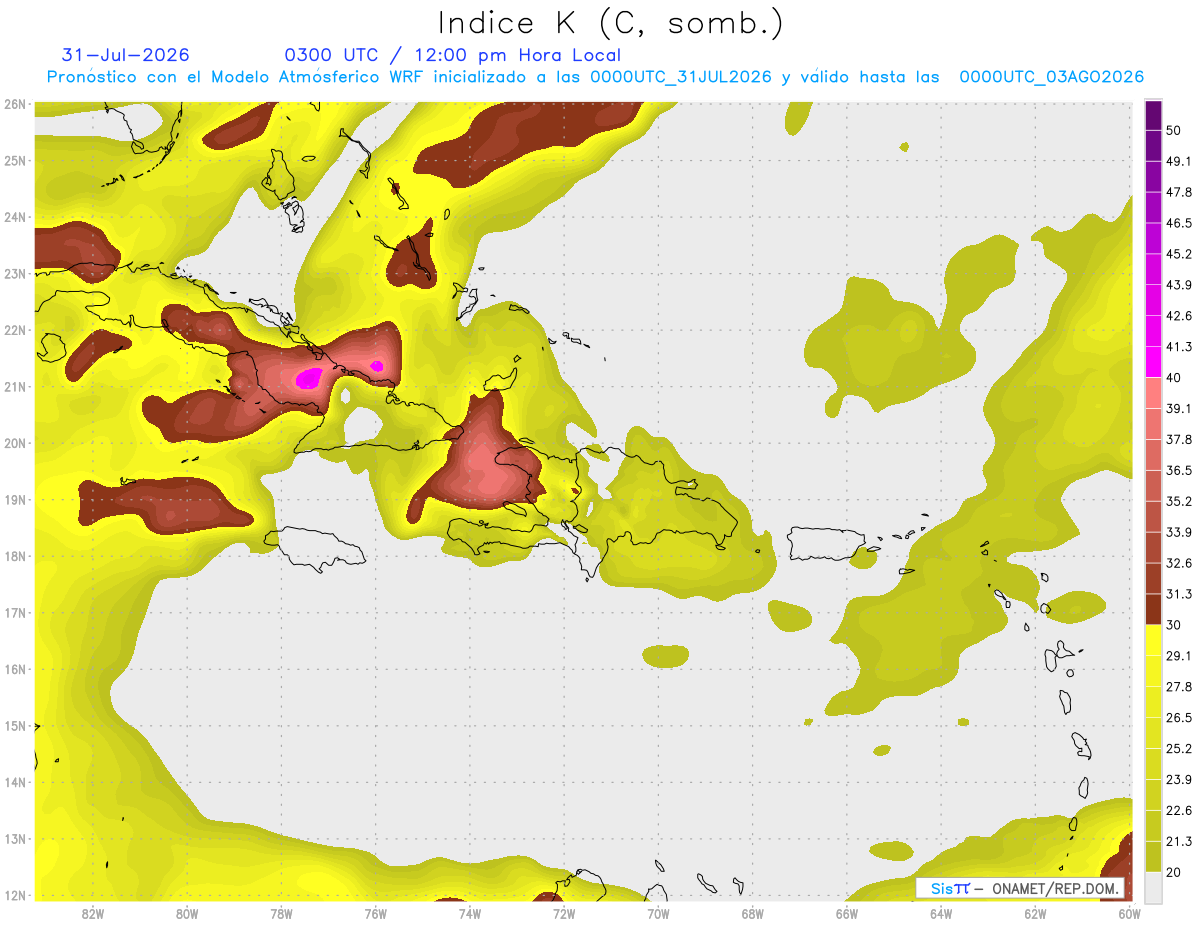
Task: Click the longitude label "66W"
Action: pyautogui.click(x=846, y=914)
